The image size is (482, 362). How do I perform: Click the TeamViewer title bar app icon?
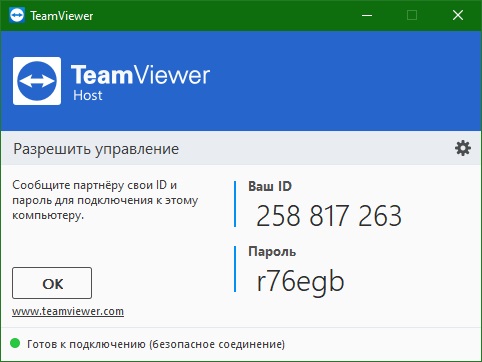(17, 15)
